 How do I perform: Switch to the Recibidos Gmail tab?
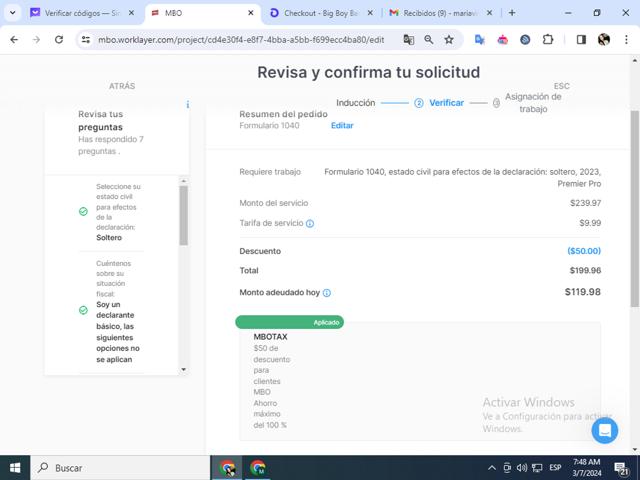pos(440,13)
